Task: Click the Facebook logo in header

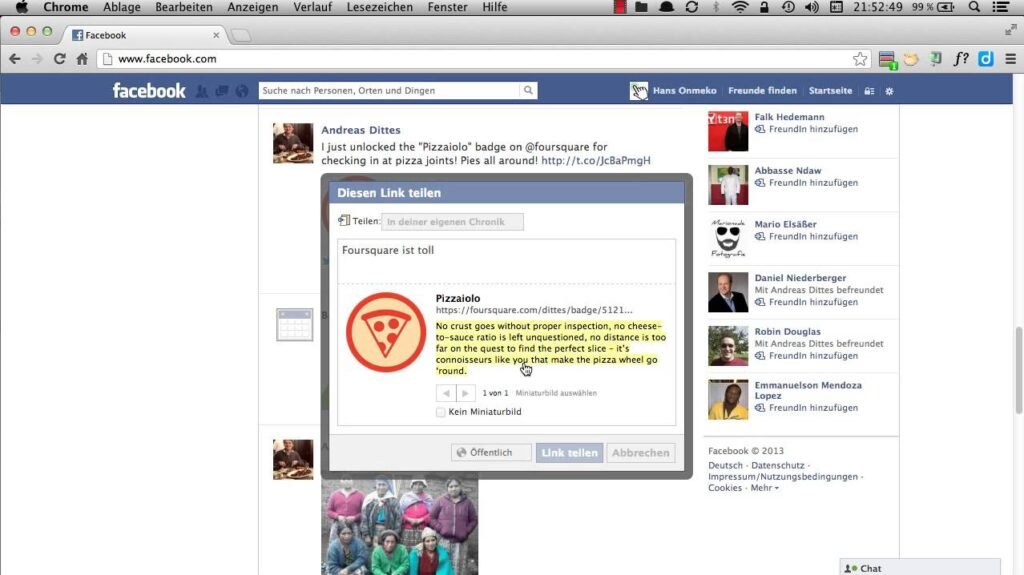Action: tap(149, 91)
